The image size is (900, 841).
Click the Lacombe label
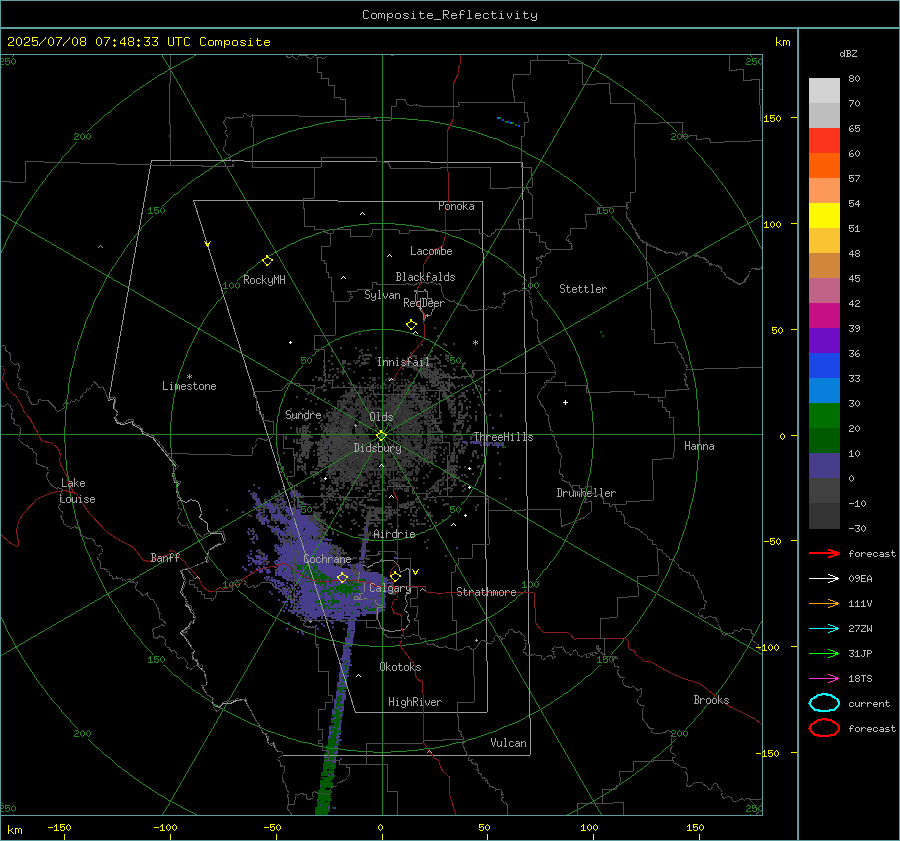[x=431, y=251]
